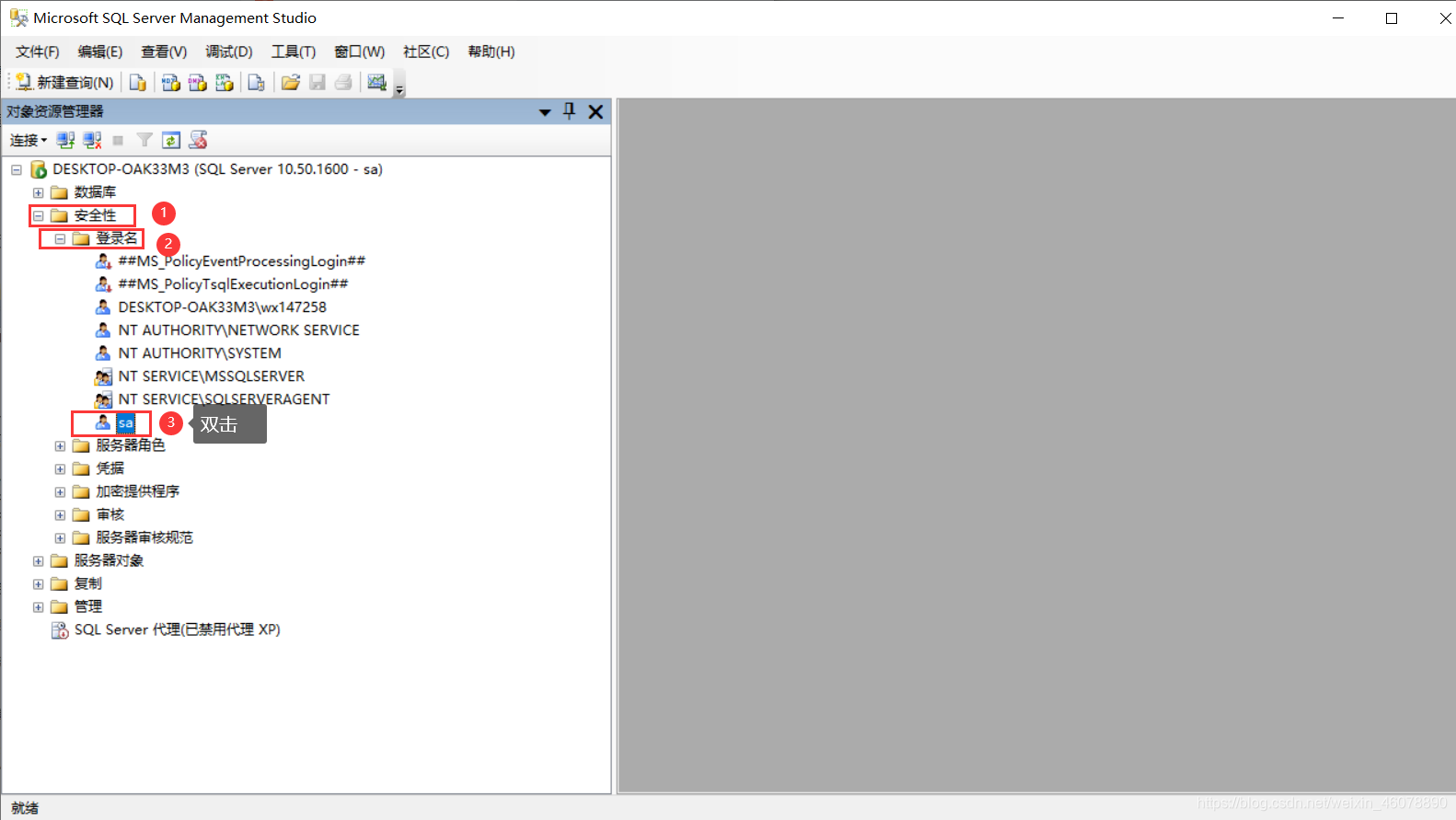
Task: Click the server database icon for DESKTOP-OAK33M3
Action: click(39, 169)
